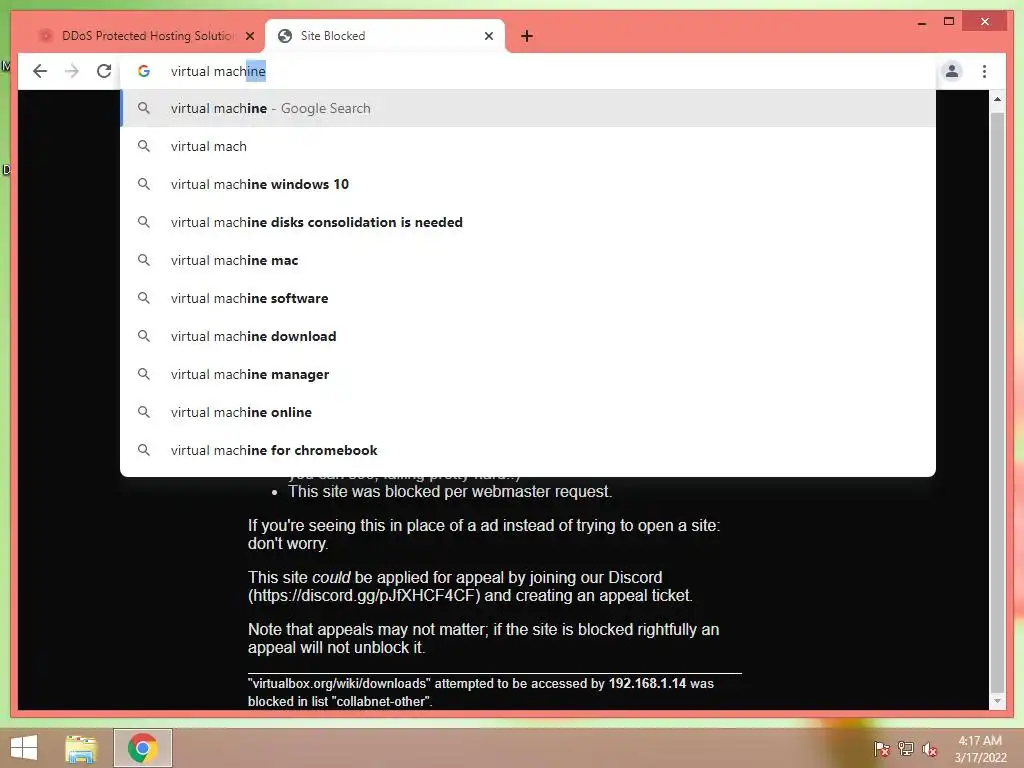Close the Site Blocked tab
This screenshot has height=768, width=1024.
[x=488, y=36]
